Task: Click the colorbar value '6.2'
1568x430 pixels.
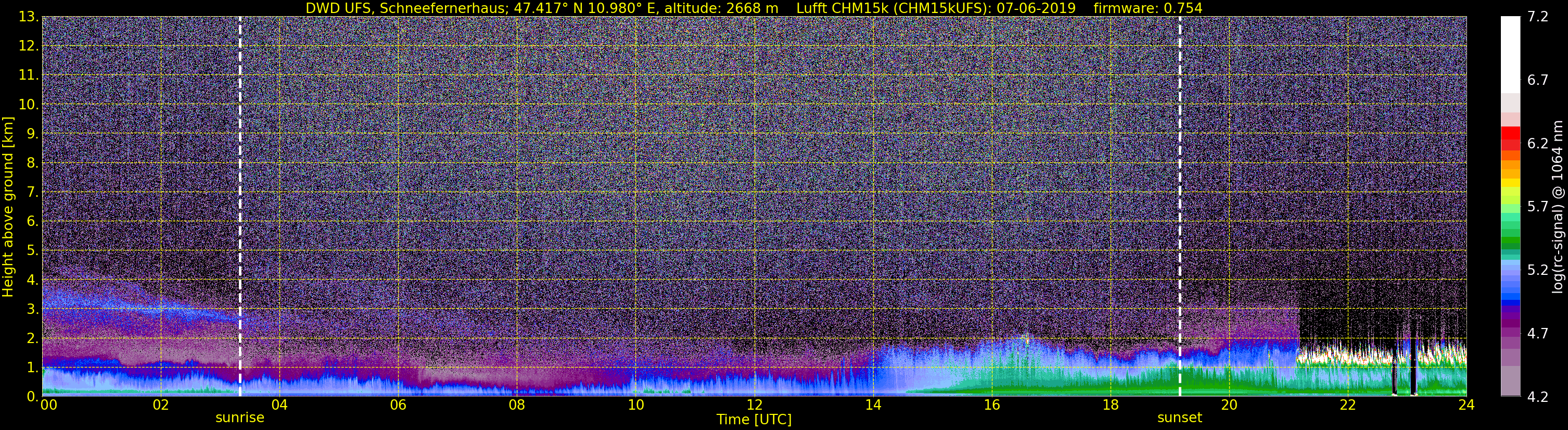Action: (1538, 144)
